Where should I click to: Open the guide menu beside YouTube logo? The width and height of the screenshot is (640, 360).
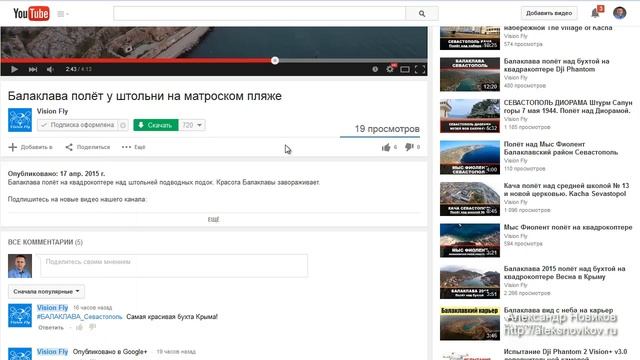(x=63, y=14)
